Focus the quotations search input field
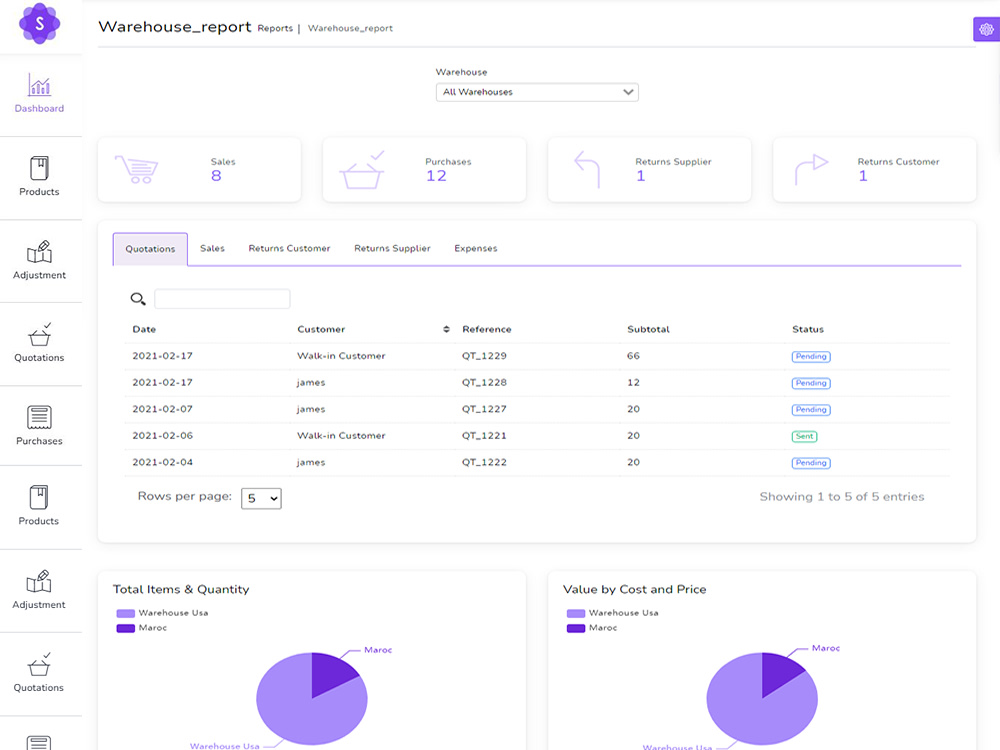This screenshot has height=750, width=1000. point(223,298)
